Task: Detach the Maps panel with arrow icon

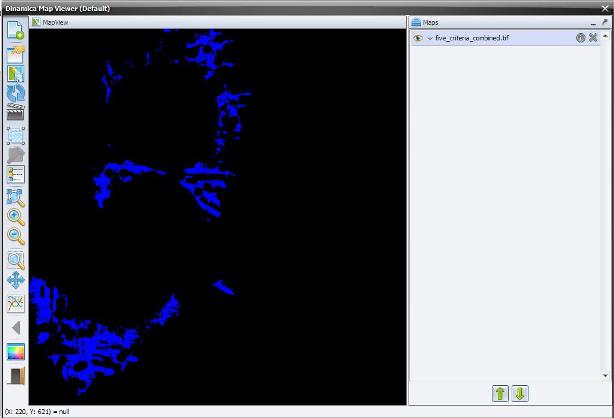Action: 605,23
